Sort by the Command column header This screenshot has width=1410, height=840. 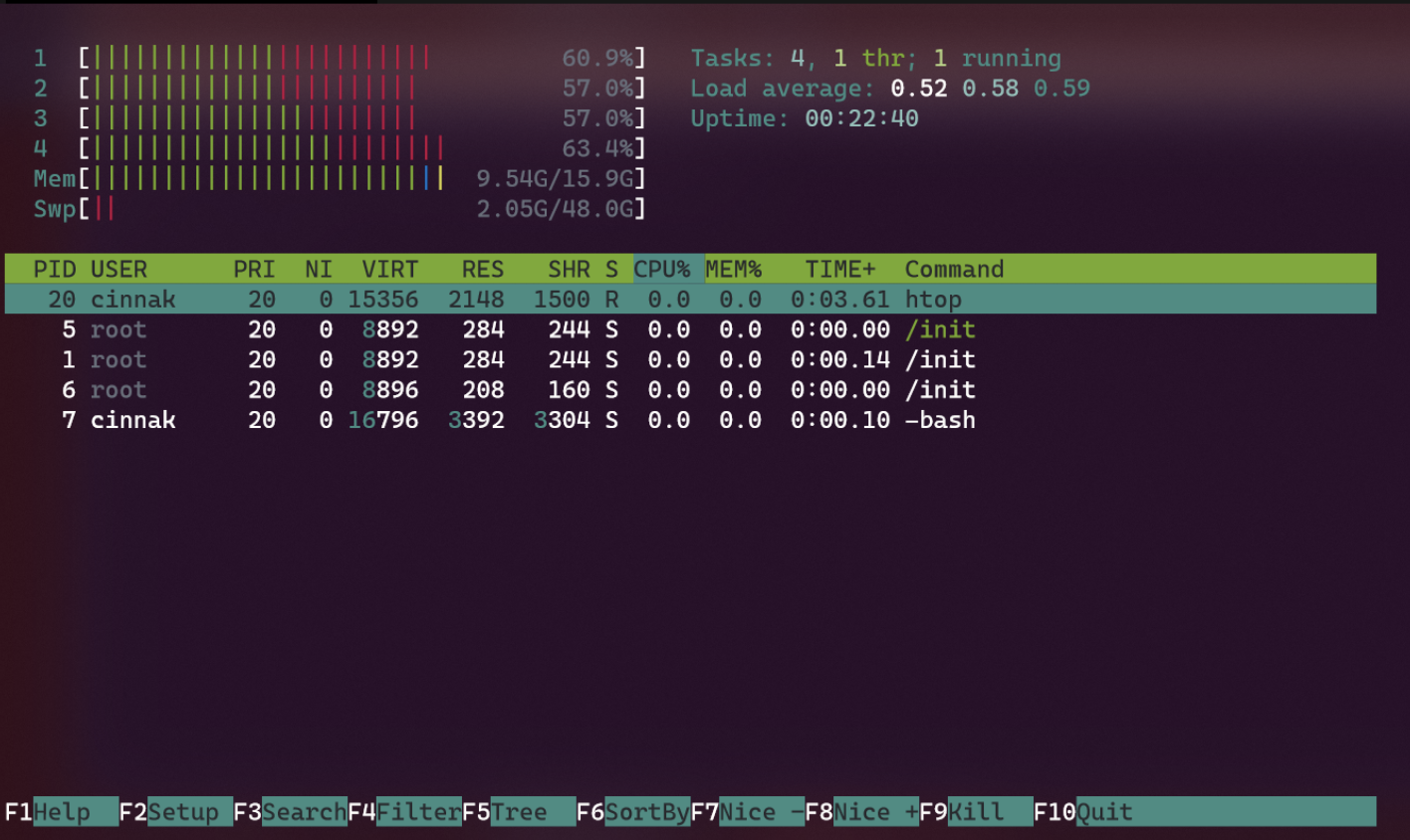pos(954,269)
